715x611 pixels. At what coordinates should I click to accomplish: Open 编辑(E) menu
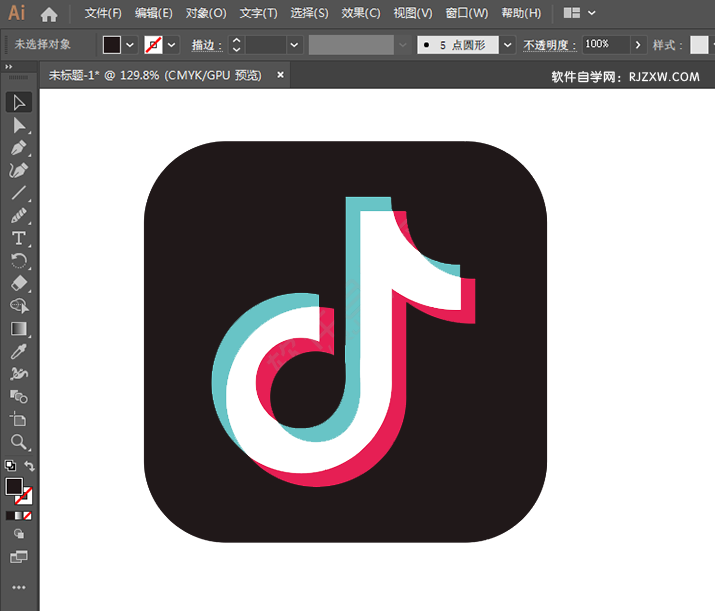(x=154, y=13)
